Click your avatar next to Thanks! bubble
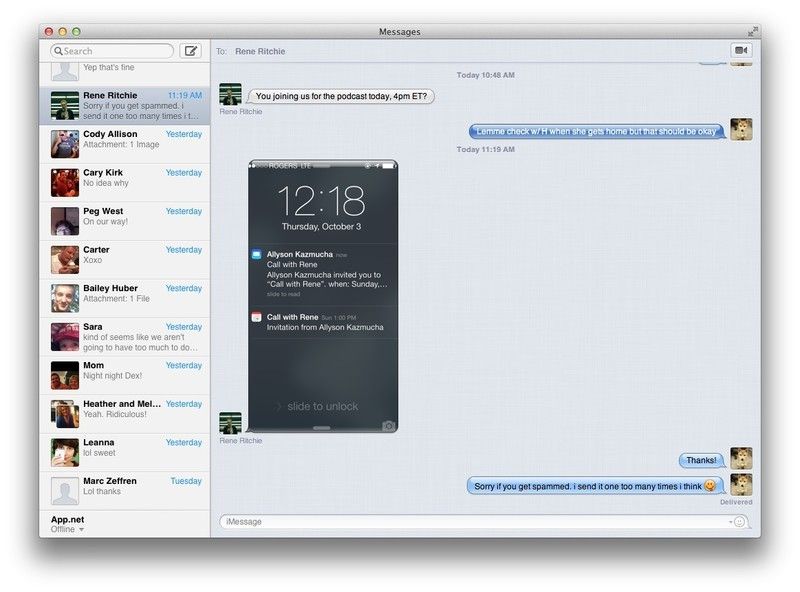The width and height of the screenshot is (800, 592). coord(741,459)
